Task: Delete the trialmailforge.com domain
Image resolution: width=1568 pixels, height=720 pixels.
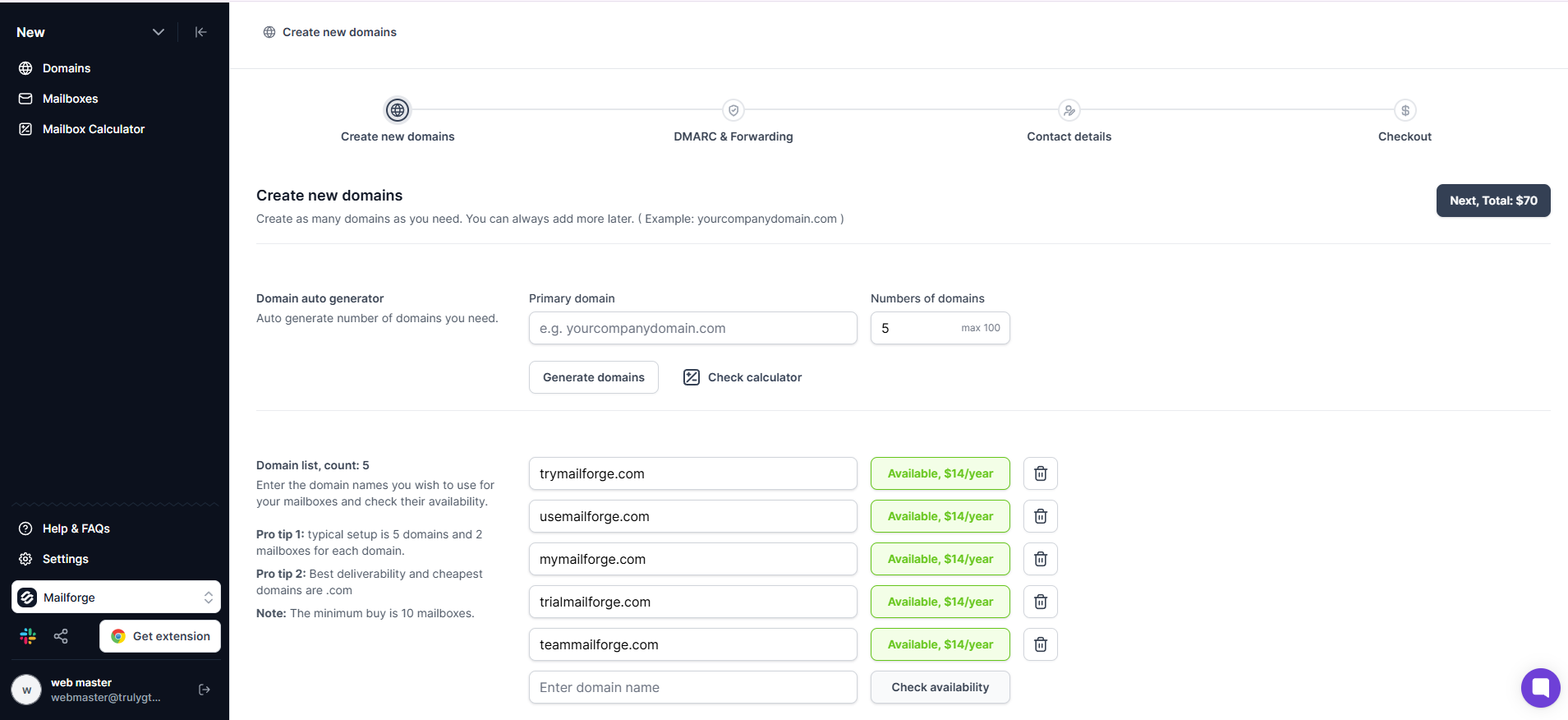Action: (1041, 602)
